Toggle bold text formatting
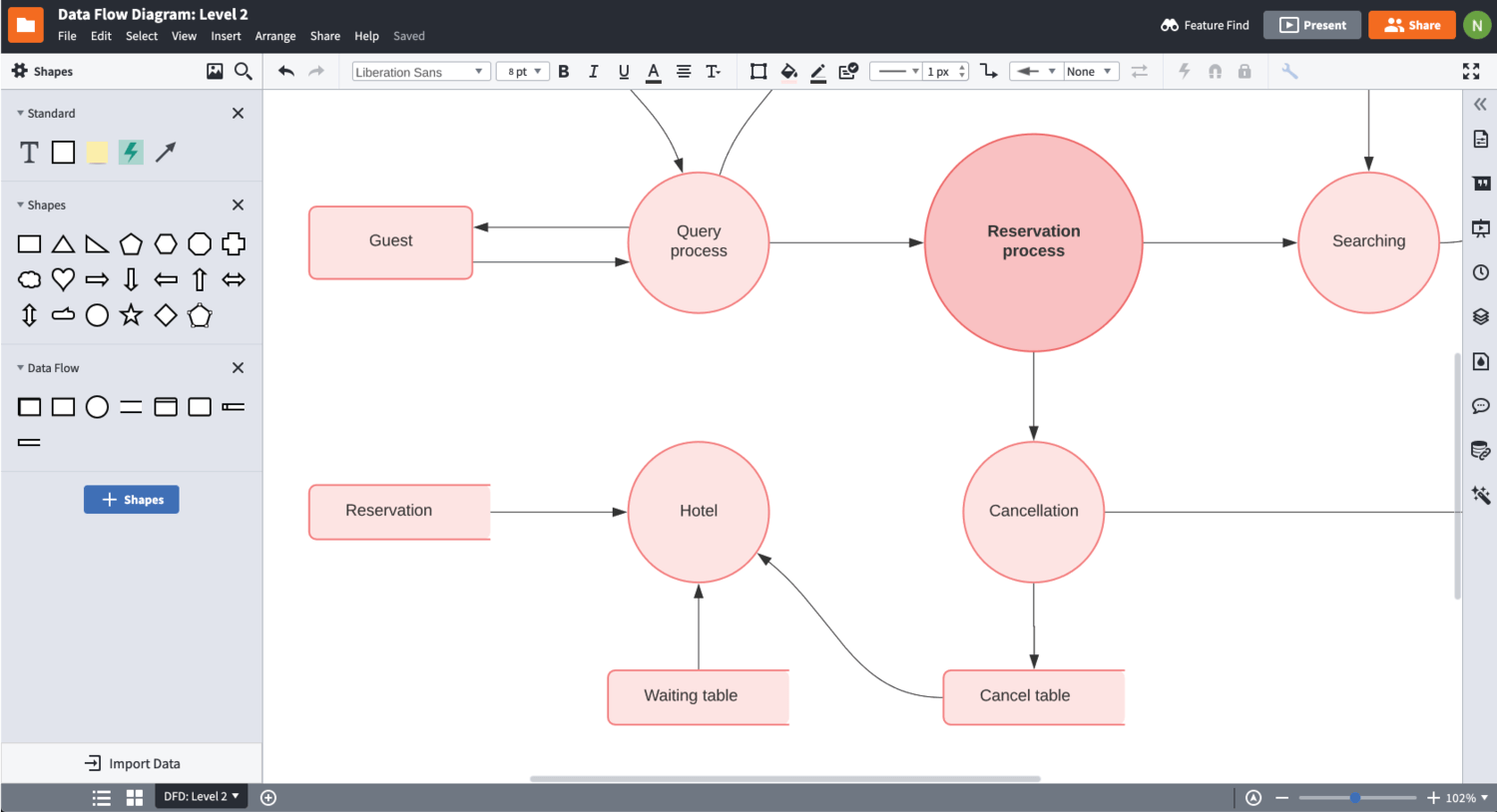Screen dimensions: 1497x812 (x=564, y=71)
